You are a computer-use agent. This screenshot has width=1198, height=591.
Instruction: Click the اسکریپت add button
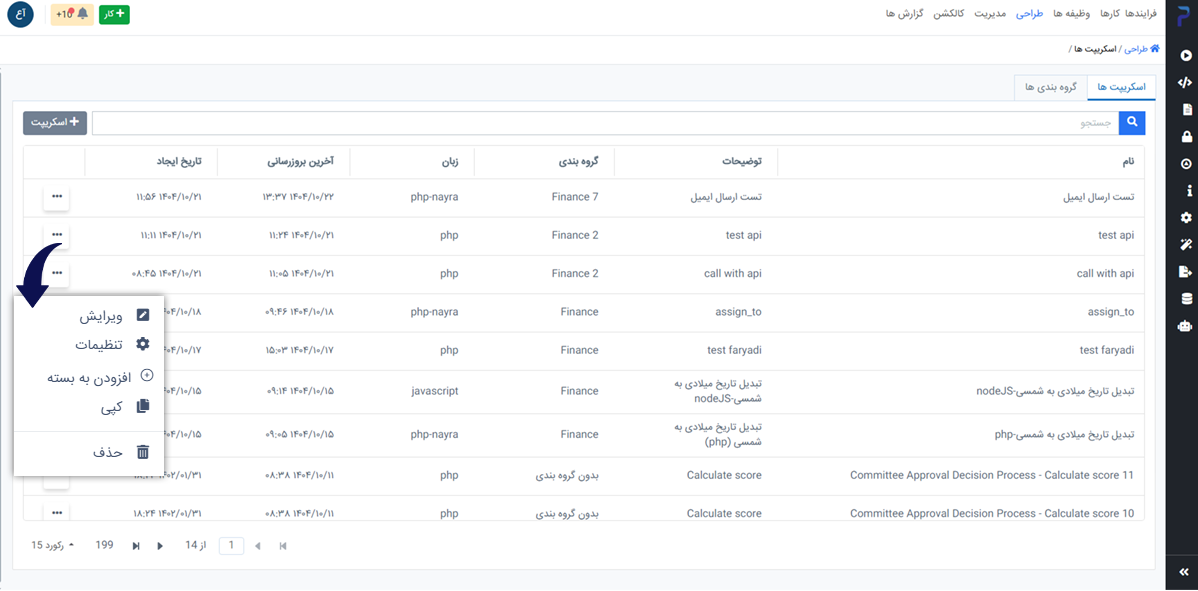click(55, 123)
